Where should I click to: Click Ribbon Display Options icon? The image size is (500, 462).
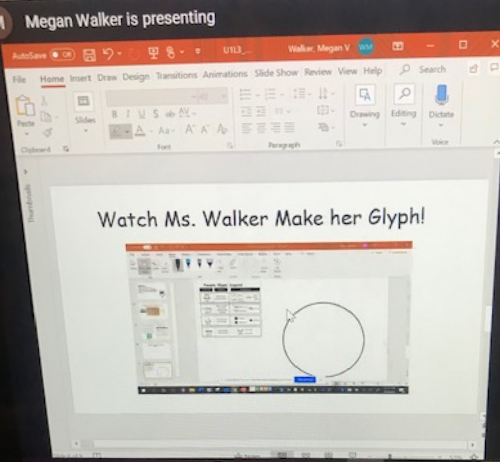point(398,46)
